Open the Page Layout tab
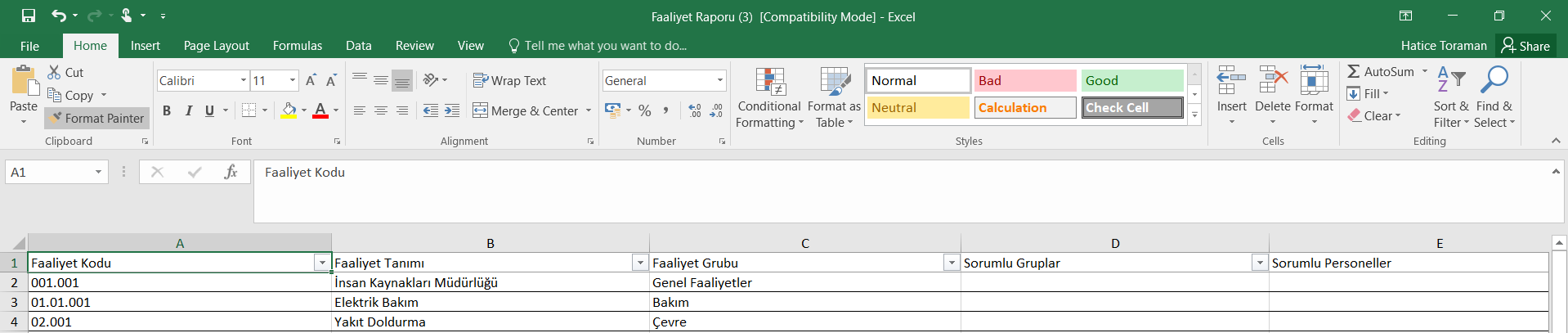The width and height of the screenshot is (1568, 333). pyautogui.click(x=216, y=46)
